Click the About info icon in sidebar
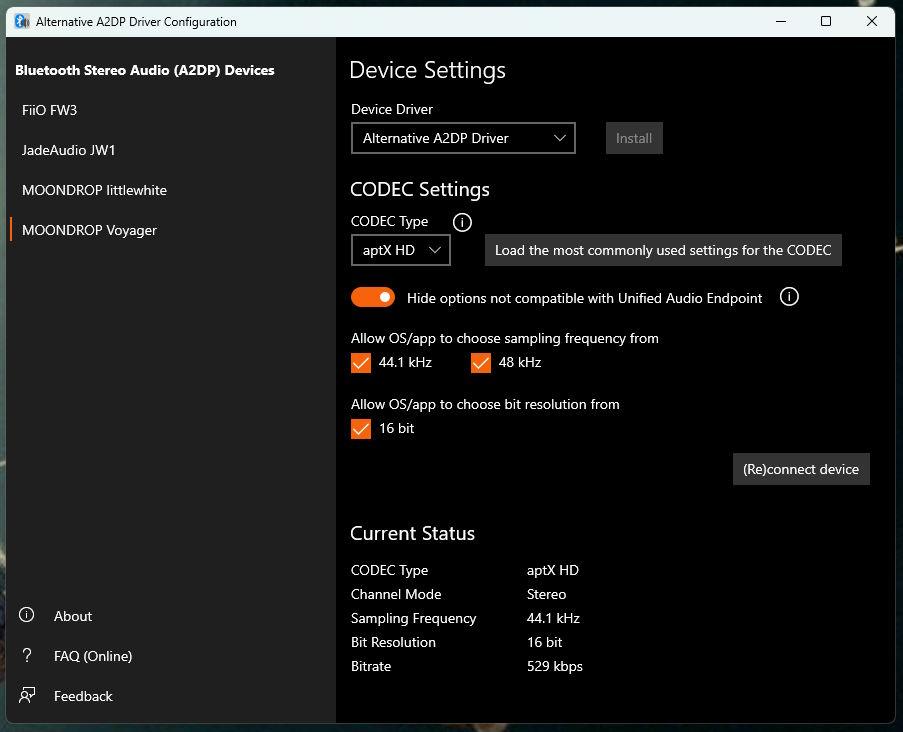The height and width of the screenshot is (732, 903). pyautogui.click(x=27, y=616)
